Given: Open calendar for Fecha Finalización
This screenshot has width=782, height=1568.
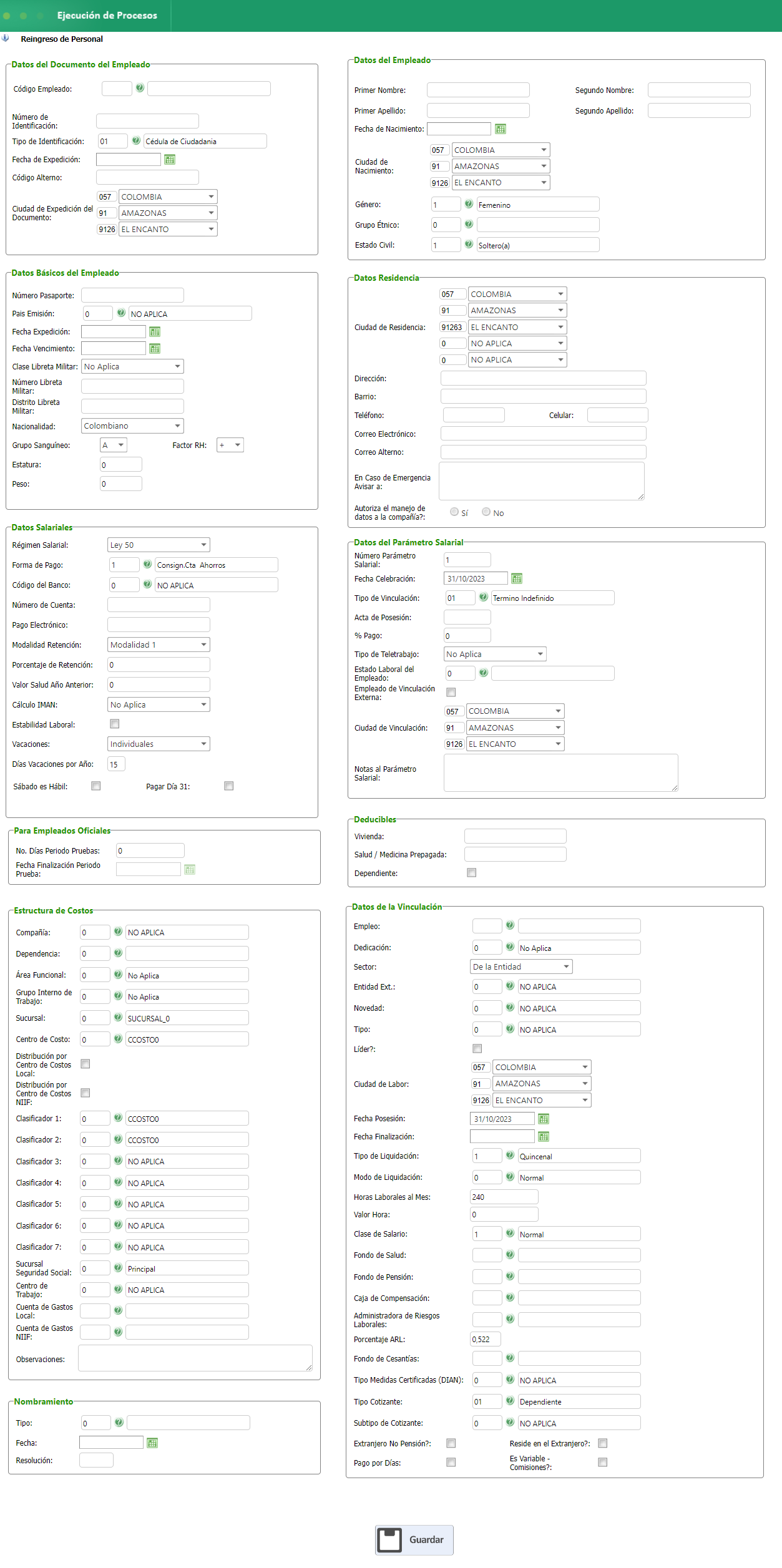Looking at the screenshot, I should tap(544, 1137).
